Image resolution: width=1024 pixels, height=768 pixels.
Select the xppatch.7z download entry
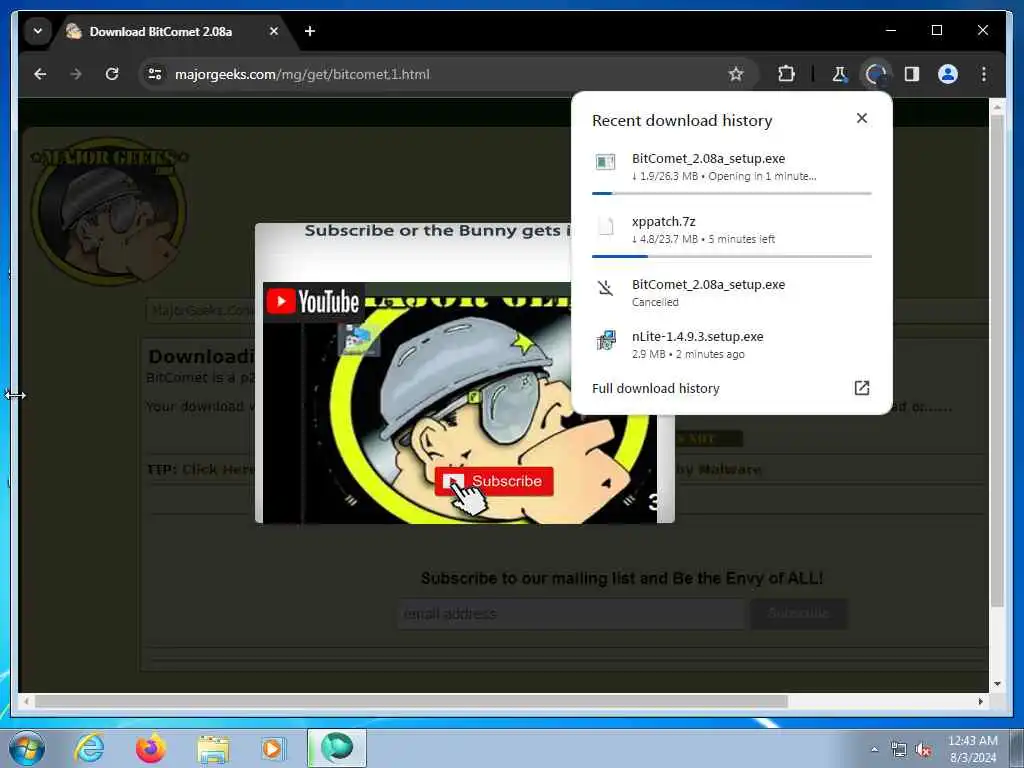(731, 231)
